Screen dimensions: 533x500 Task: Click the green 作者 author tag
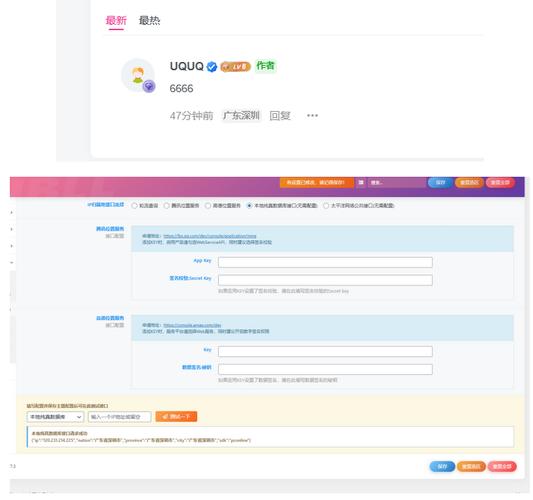click(265, 66)
